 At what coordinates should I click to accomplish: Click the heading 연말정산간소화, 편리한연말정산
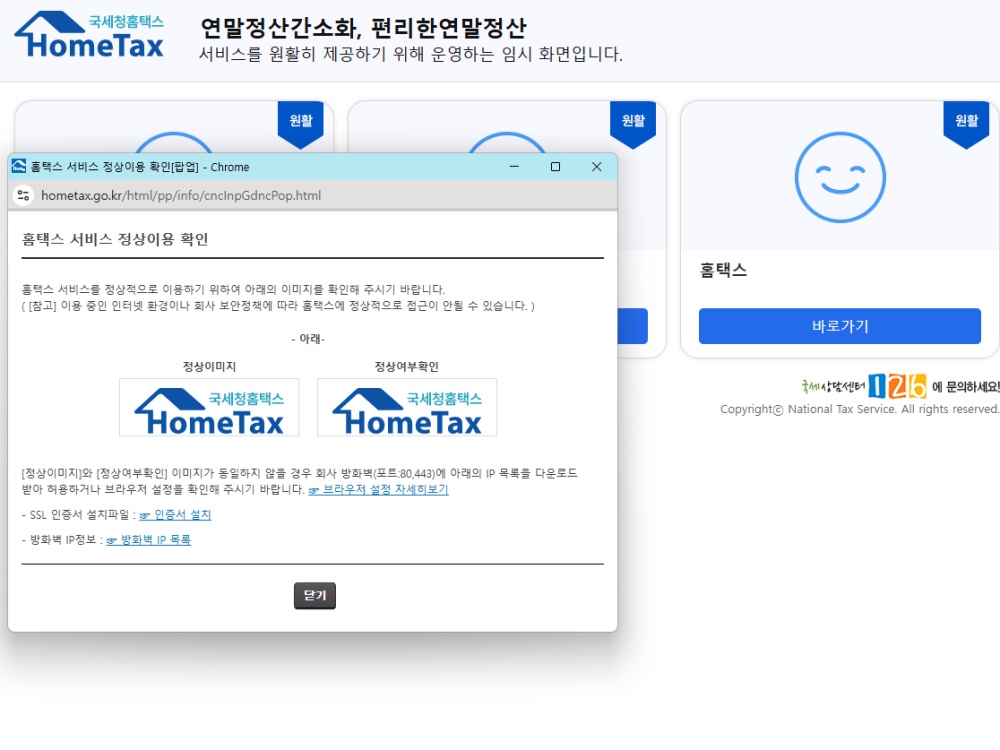[364, 27]
